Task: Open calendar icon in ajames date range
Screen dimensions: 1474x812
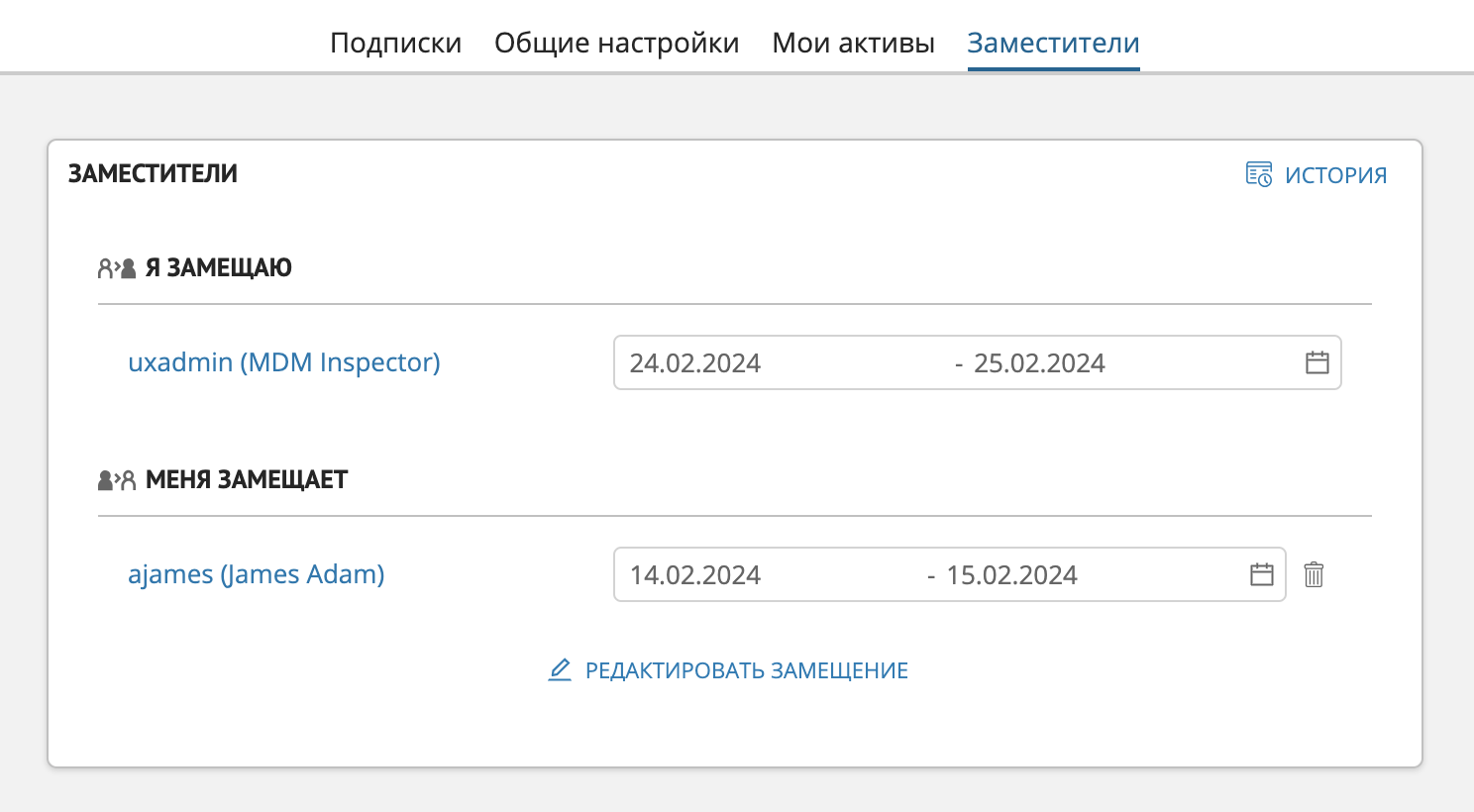Action: click(1261, 574)
